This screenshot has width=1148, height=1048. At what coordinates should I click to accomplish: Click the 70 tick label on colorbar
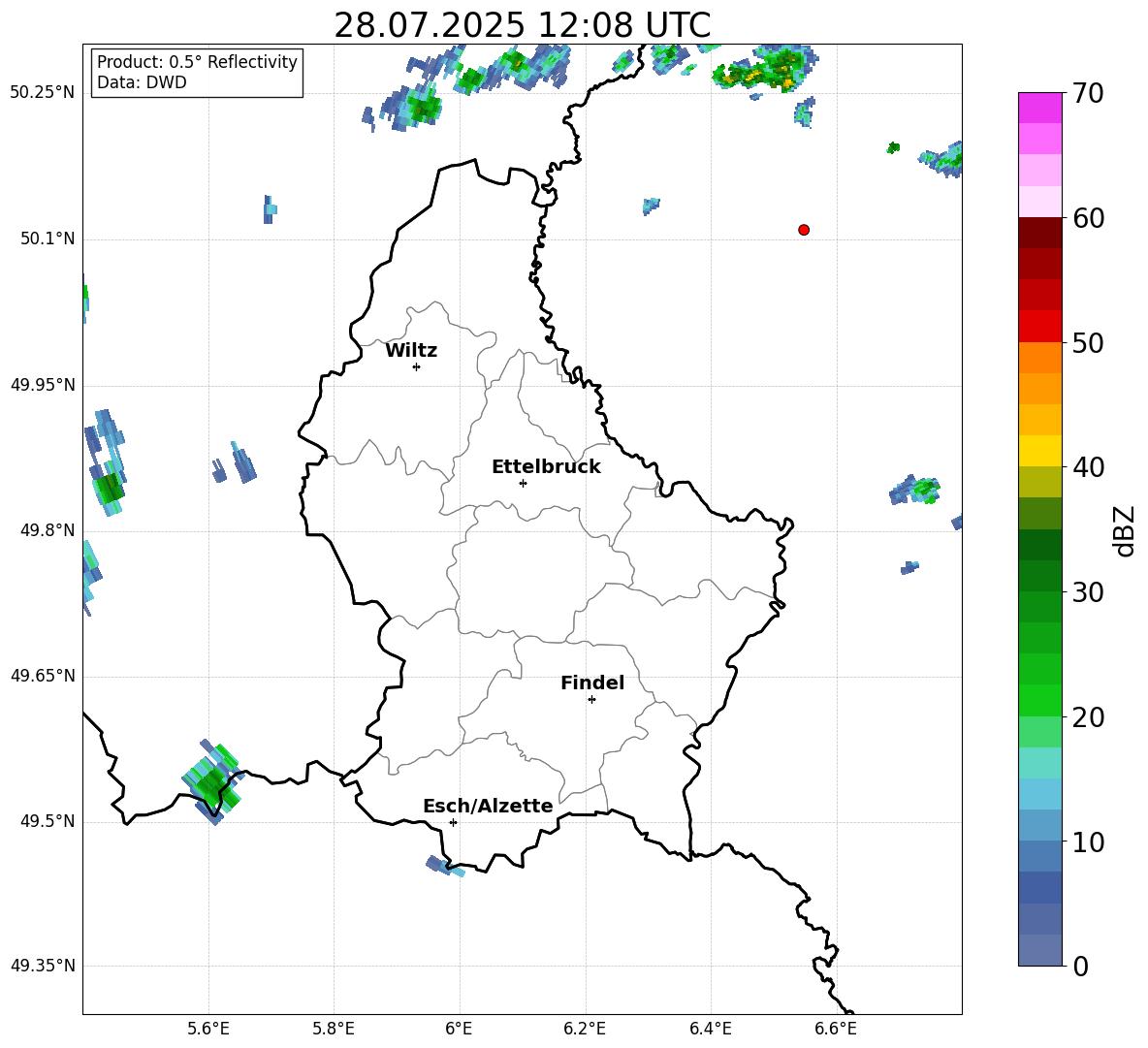[x=1088, y=94]
